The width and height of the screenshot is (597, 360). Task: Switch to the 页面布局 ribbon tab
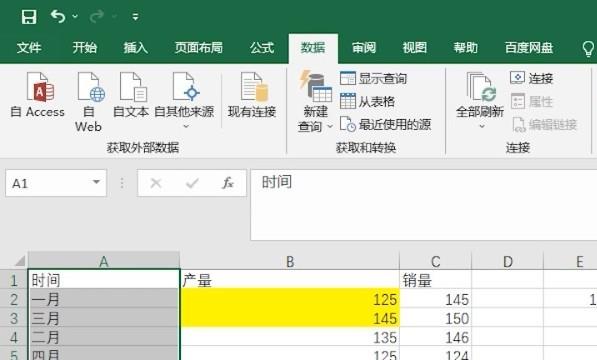198,48
